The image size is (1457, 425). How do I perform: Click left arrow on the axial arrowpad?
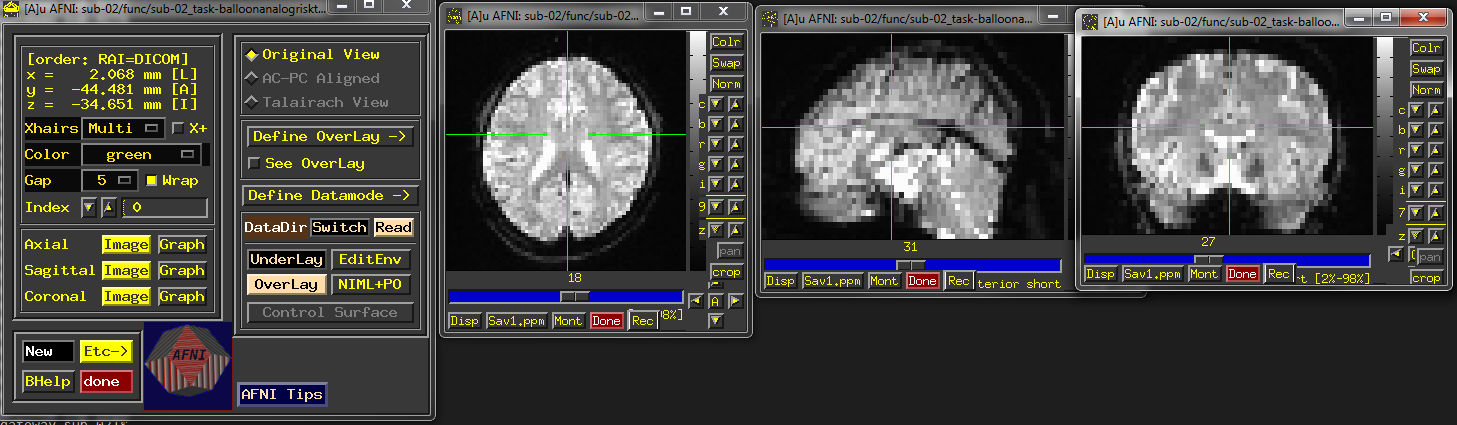695,300
